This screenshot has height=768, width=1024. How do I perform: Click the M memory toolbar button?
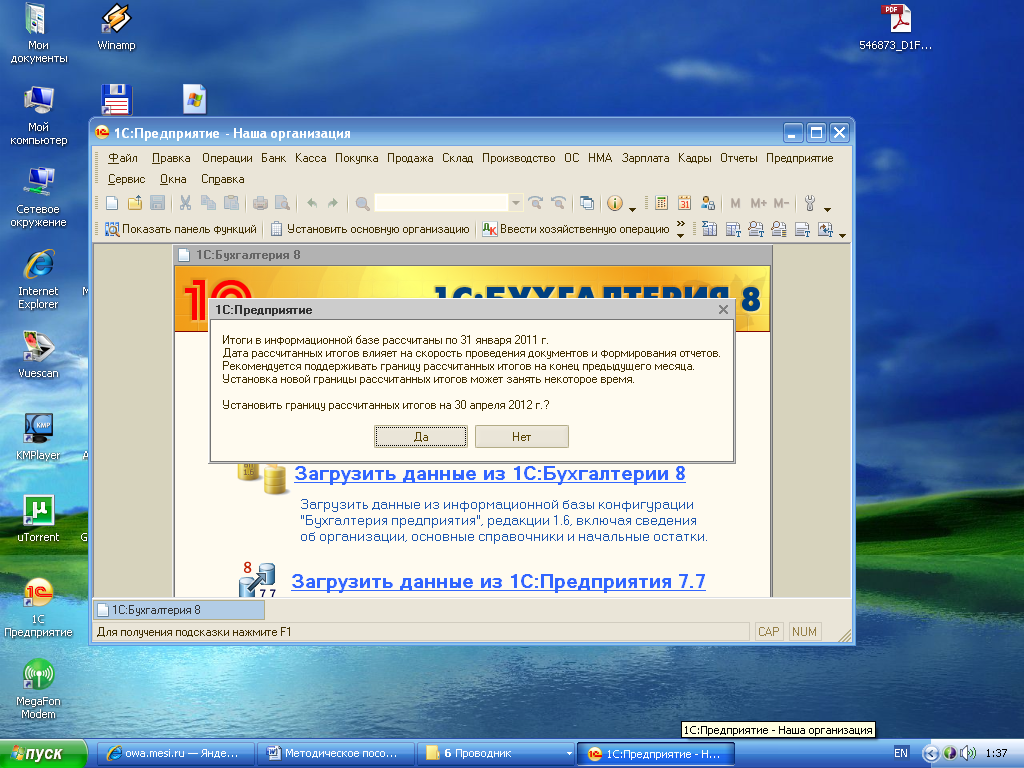[x=735, y=203]
